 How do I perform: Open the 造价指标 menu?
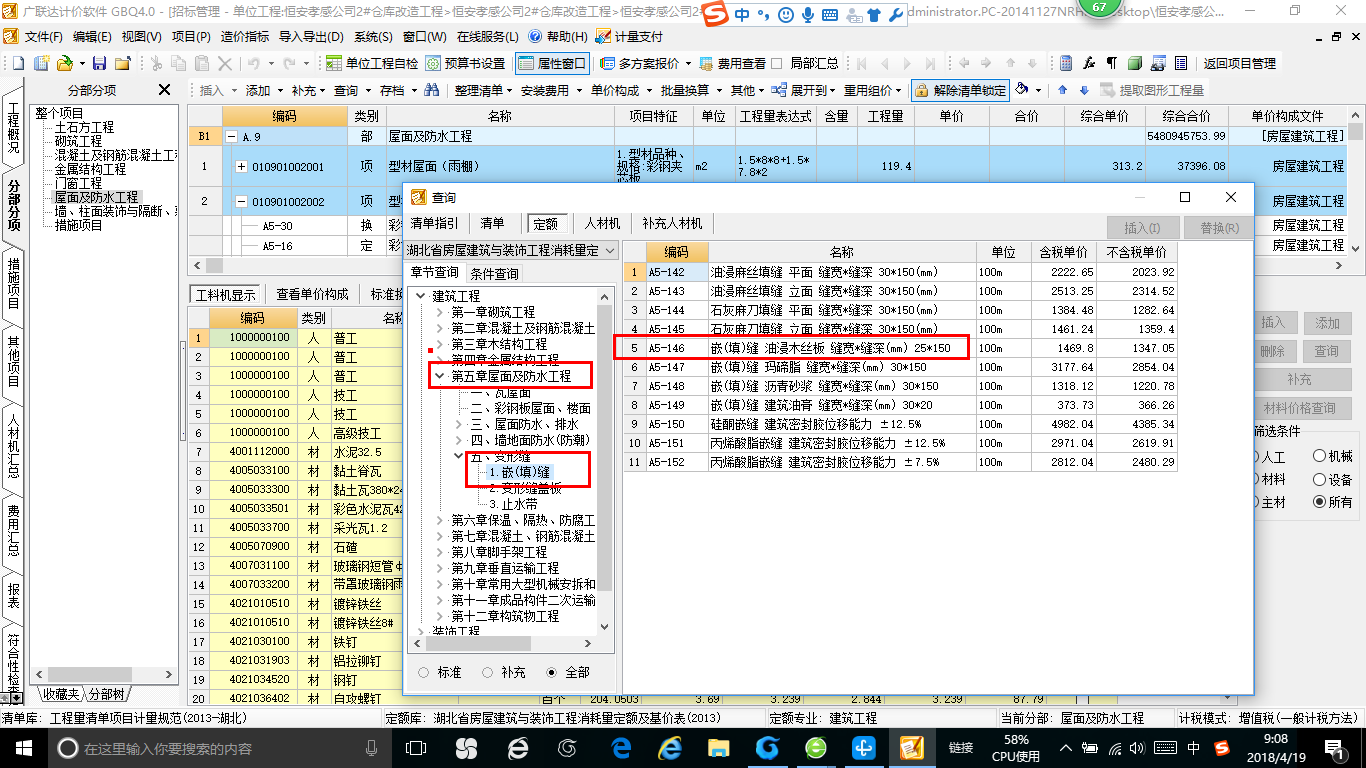(x=244, y=36)
